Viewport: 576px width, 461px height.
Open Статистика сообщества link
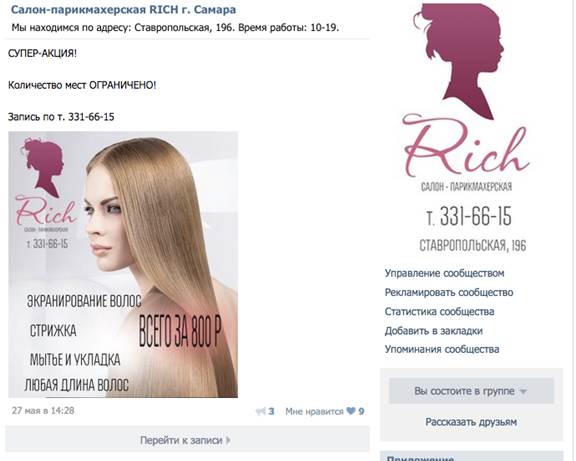439,311
